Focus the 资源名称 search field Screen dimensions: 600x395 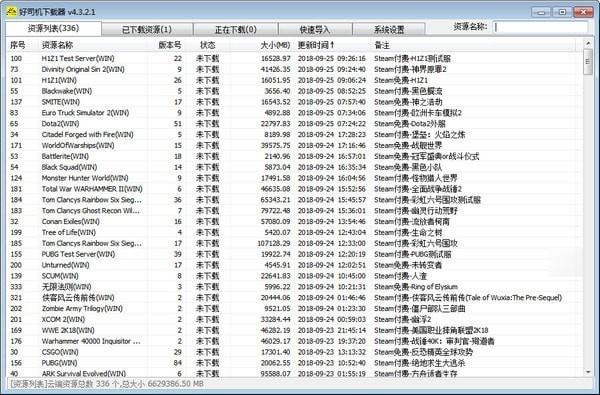click(541, 27)
